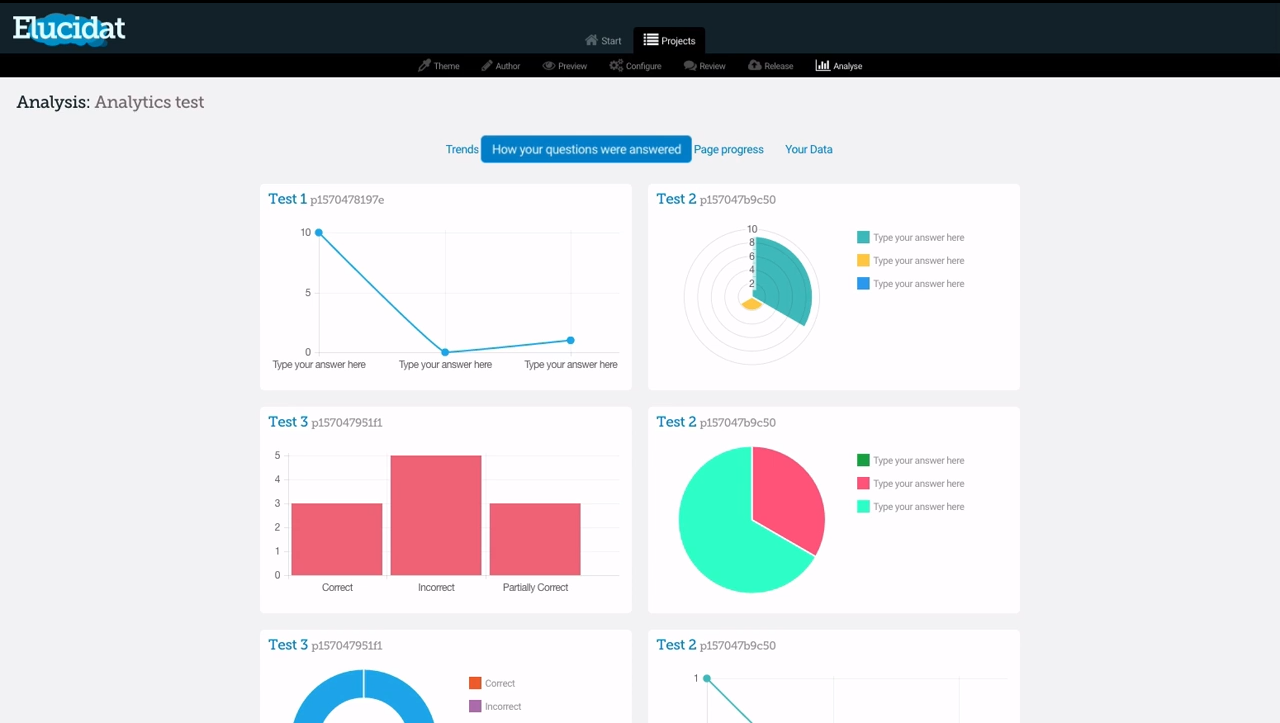1280x723 pixels.
Task: Open the Test 1 card title
Action: coord(287,199)
